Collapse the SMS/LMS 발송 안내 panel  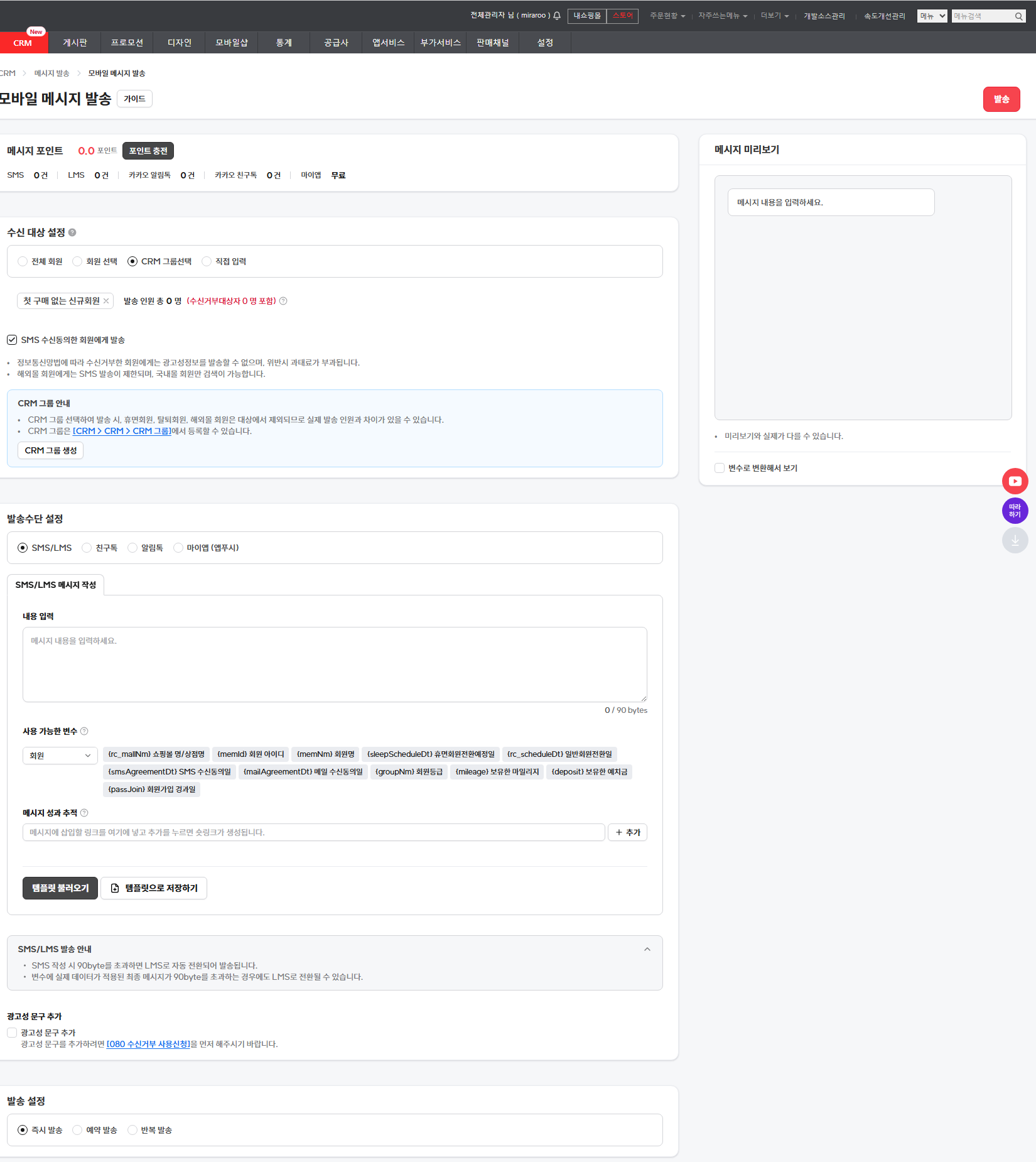coord(647,949)
